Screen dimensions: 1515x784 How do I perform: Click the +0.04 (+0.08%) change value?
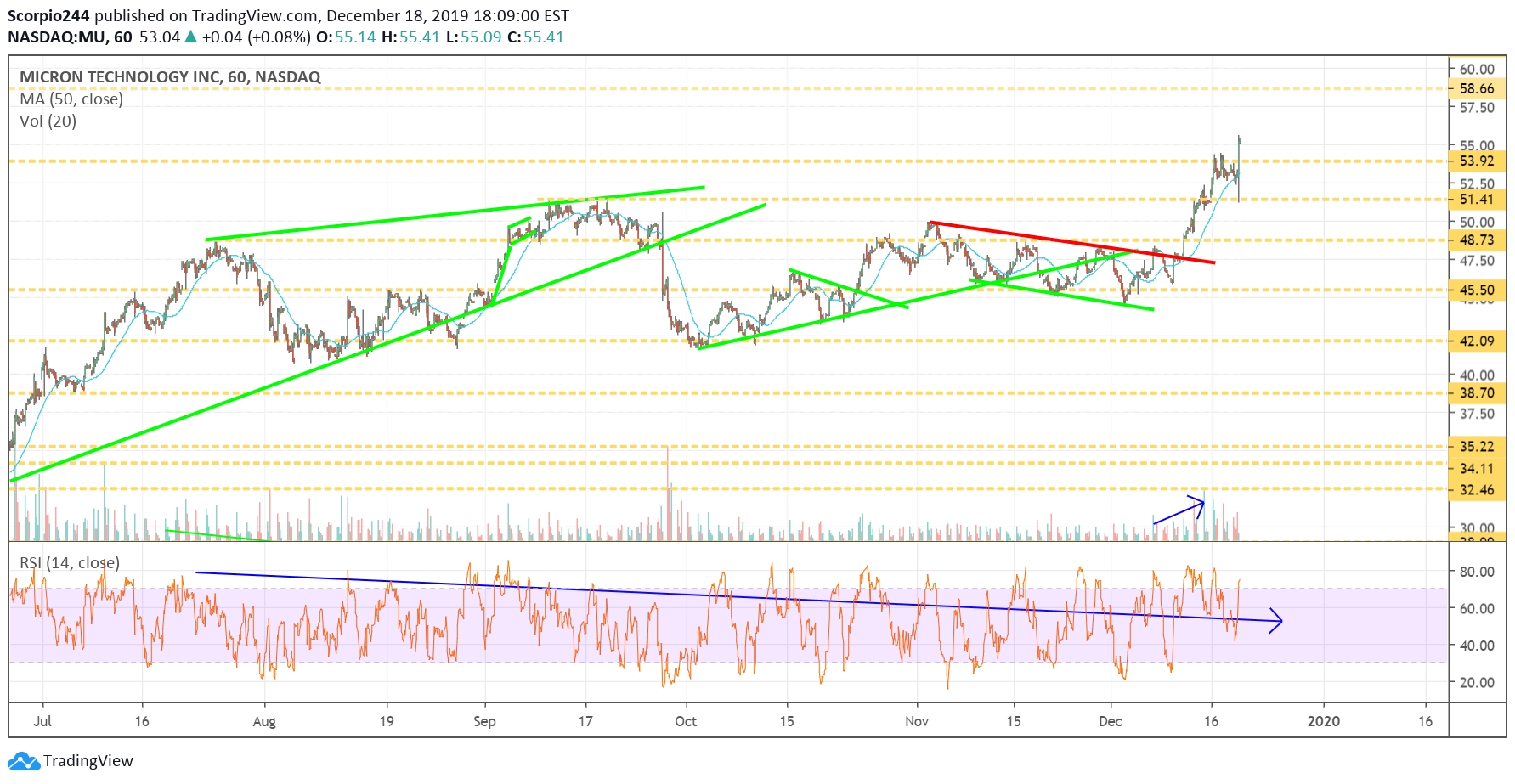click(x=256, y=37)
